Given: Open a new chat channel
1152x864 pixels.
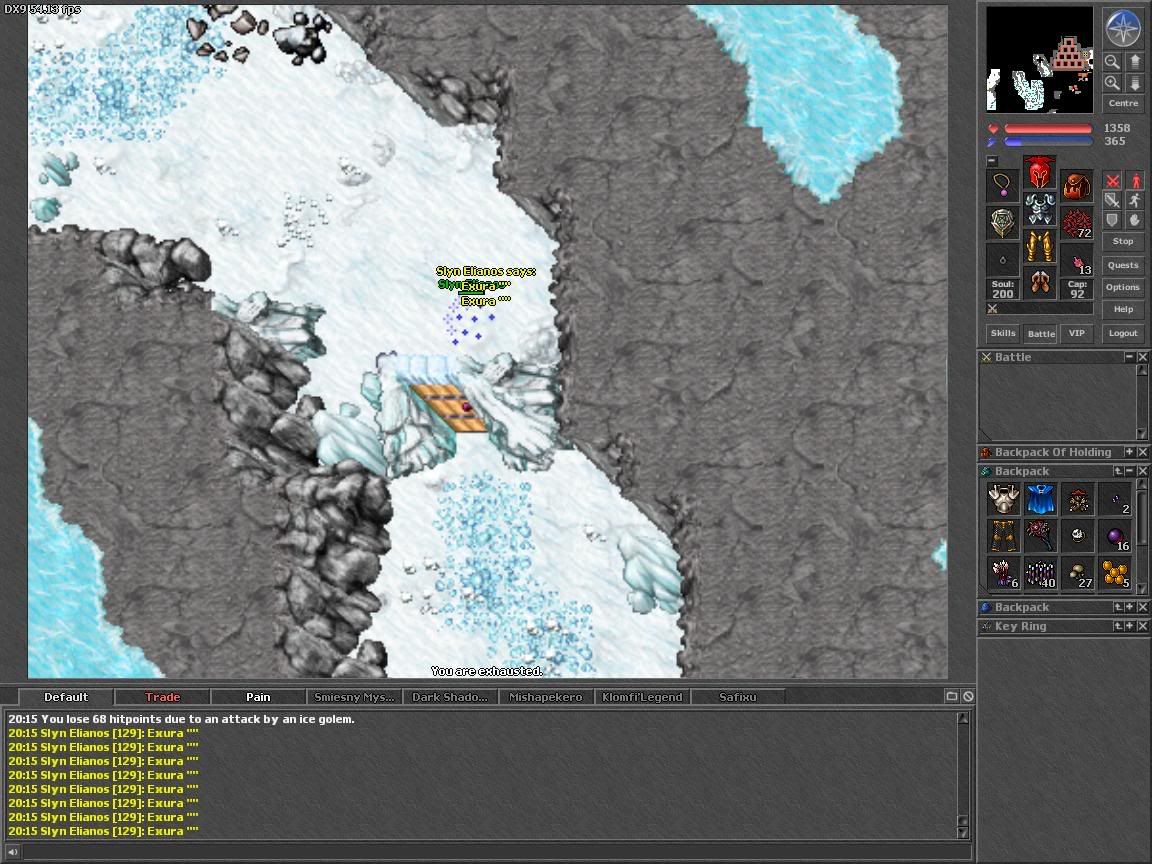Looking at the screenshot, I should tap(951, 696).
